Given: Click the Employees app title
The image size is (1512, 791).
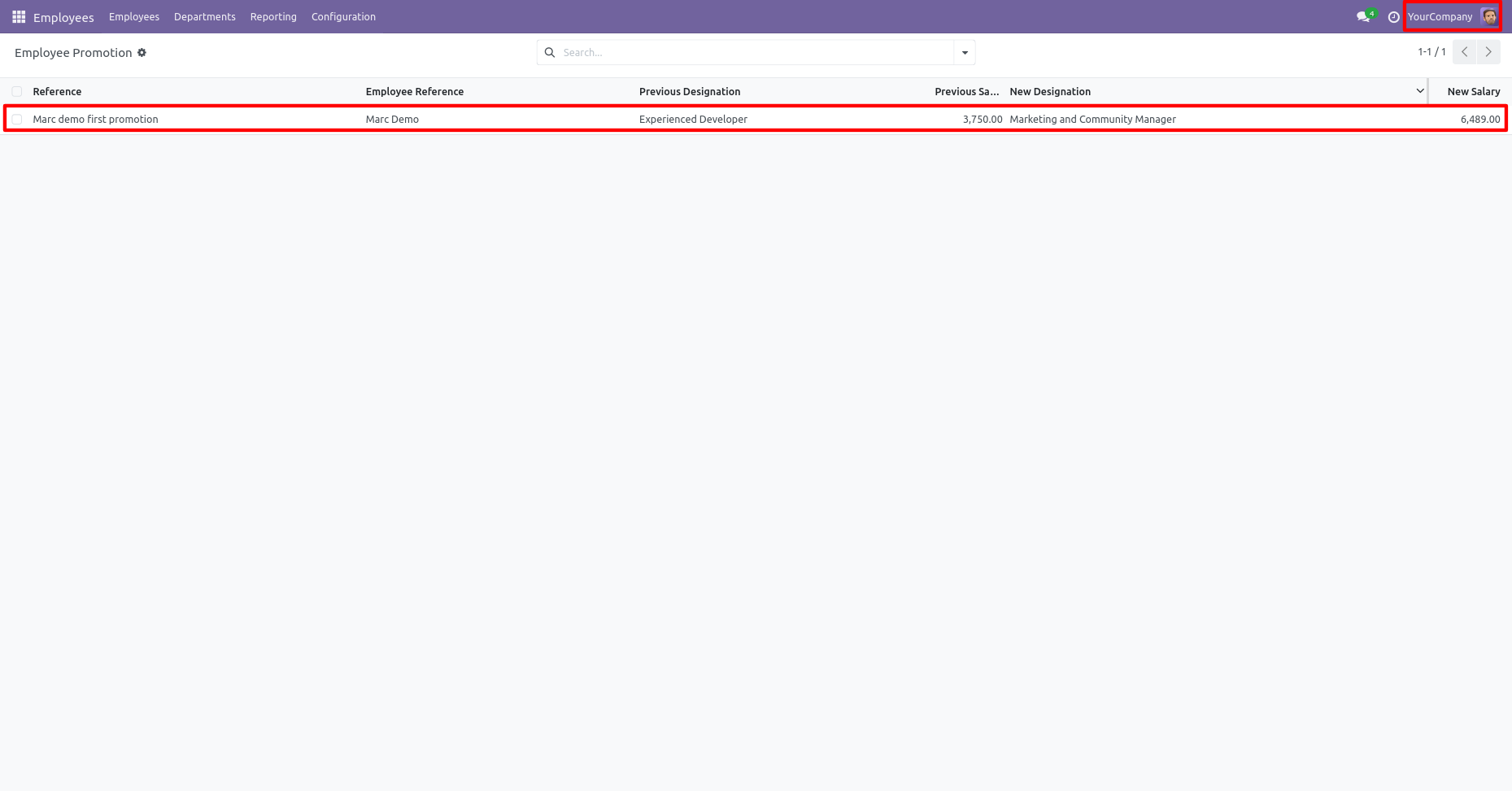Looking at the screenshot, I should click(63, 17).
